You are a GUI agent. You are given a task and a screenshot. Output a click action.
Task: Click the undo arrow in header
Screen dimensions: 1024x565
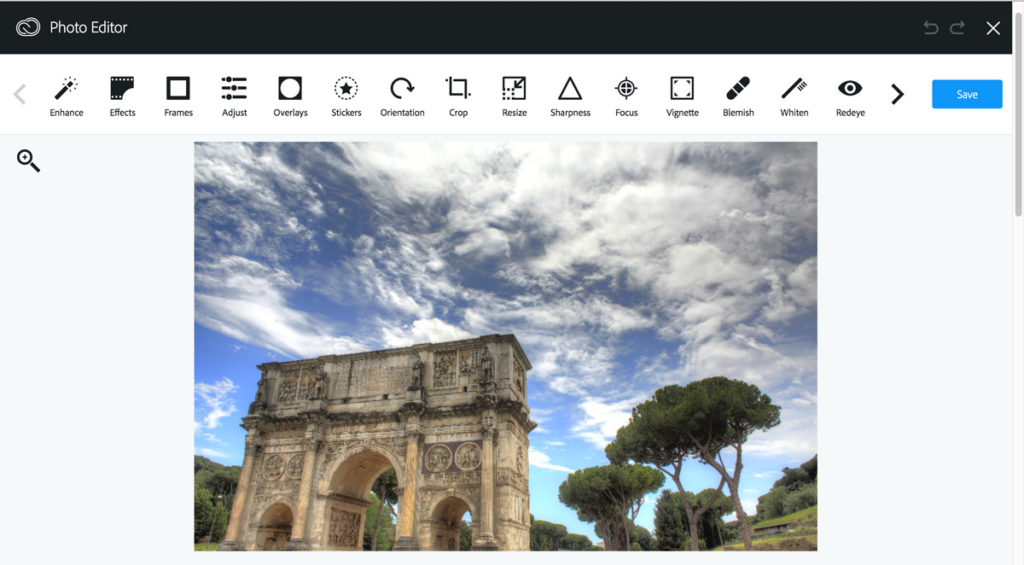point(931,28)
